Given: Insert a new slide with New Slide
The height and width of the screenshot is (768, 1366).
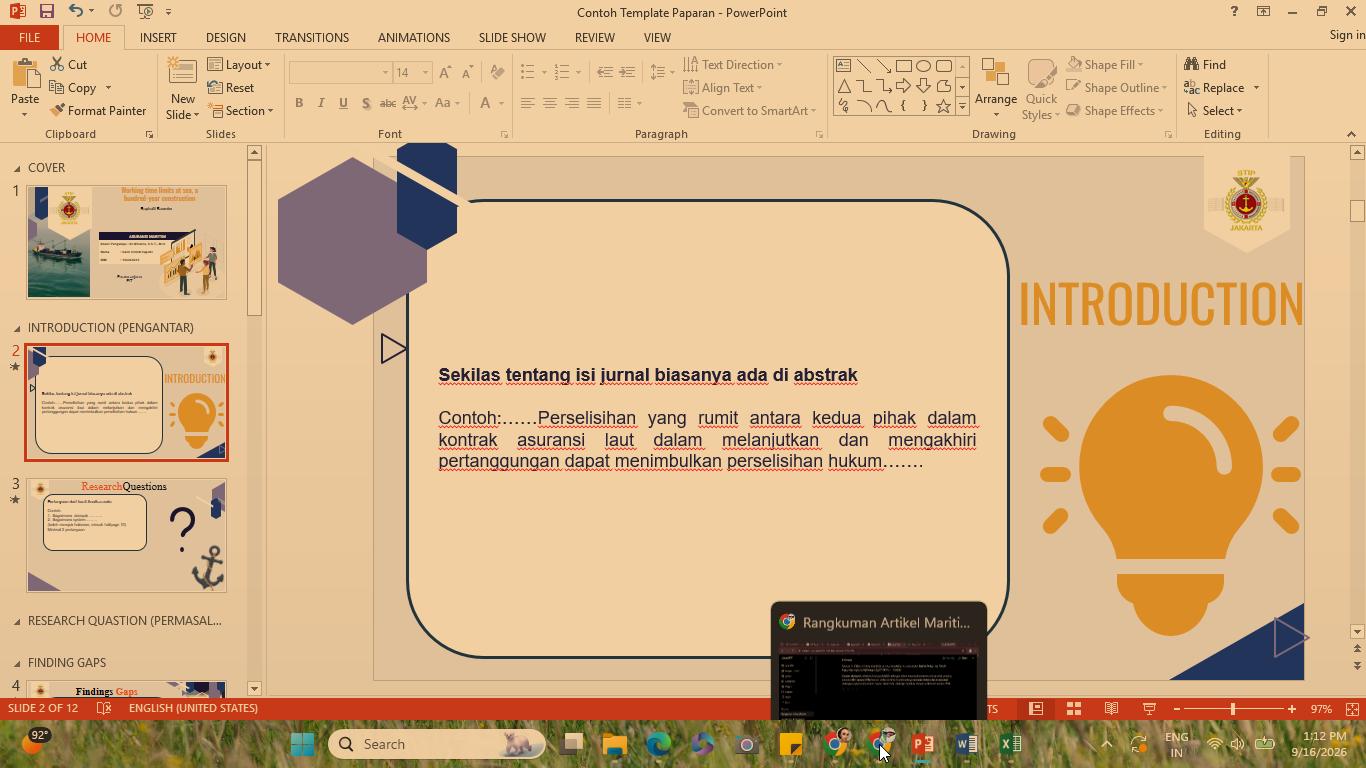Looking at the screenshot, I should point(182,89).
